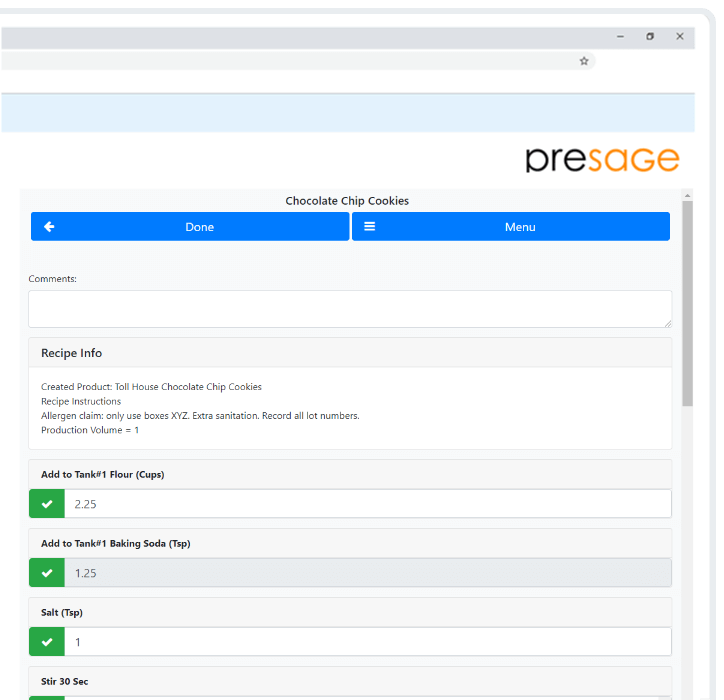
Task: Click the 'Add to Tank#1 Flour (Cups)' label
Action: pyautogui.click(x=103, y=475)
